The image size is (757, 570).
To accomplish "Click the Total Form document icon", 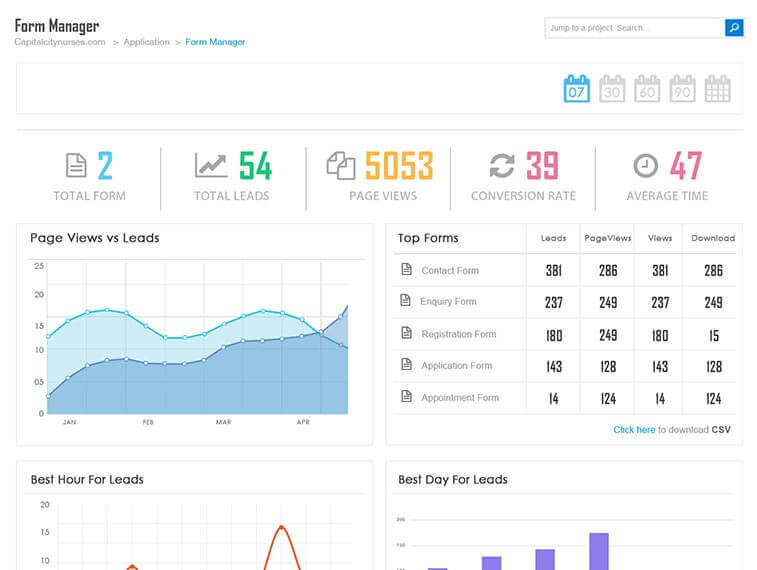I will click(76, 165).
